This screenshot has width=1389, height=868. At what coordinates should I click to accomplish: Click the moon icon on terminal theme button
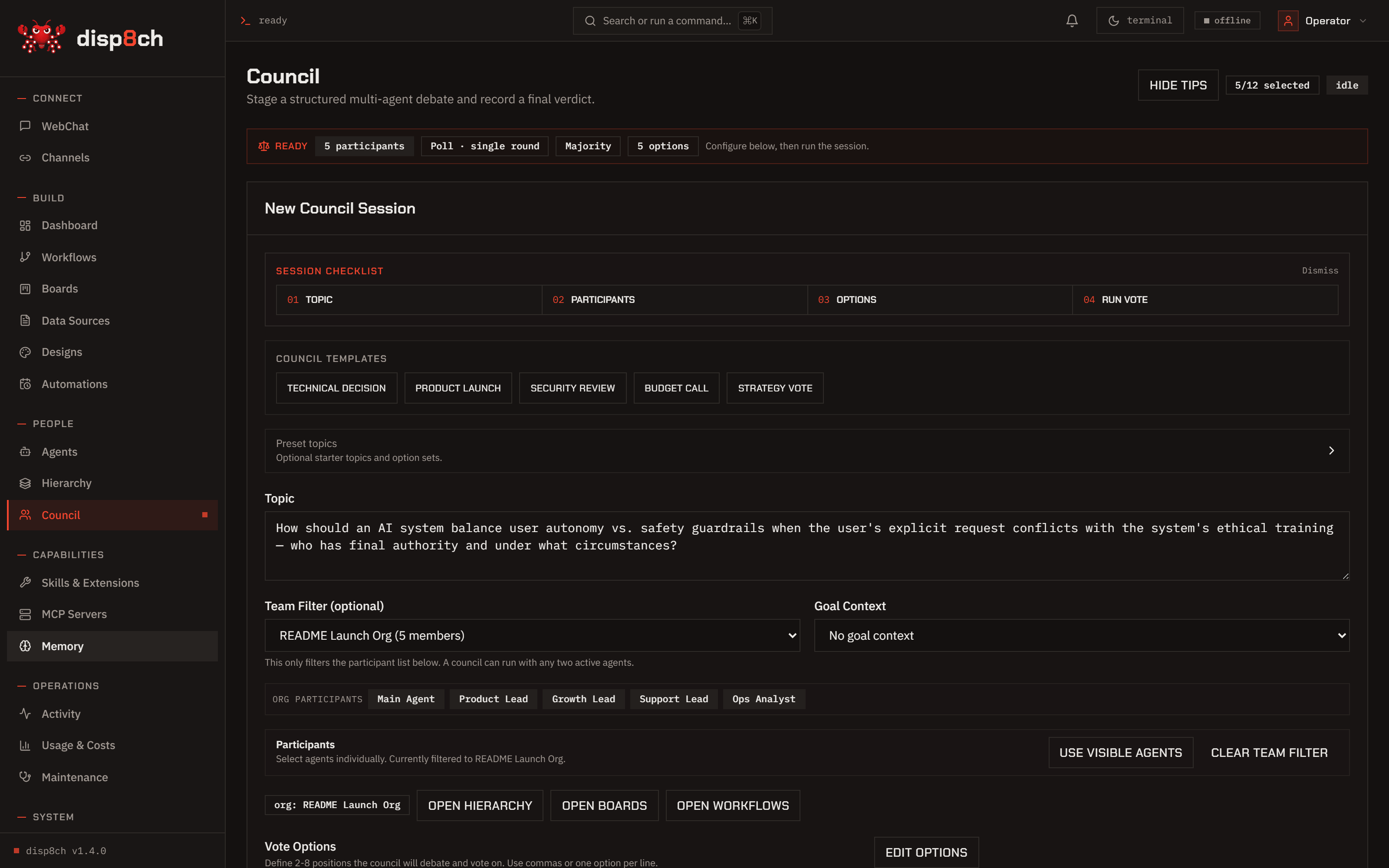pyautogui.click(x=1113, y=21)
